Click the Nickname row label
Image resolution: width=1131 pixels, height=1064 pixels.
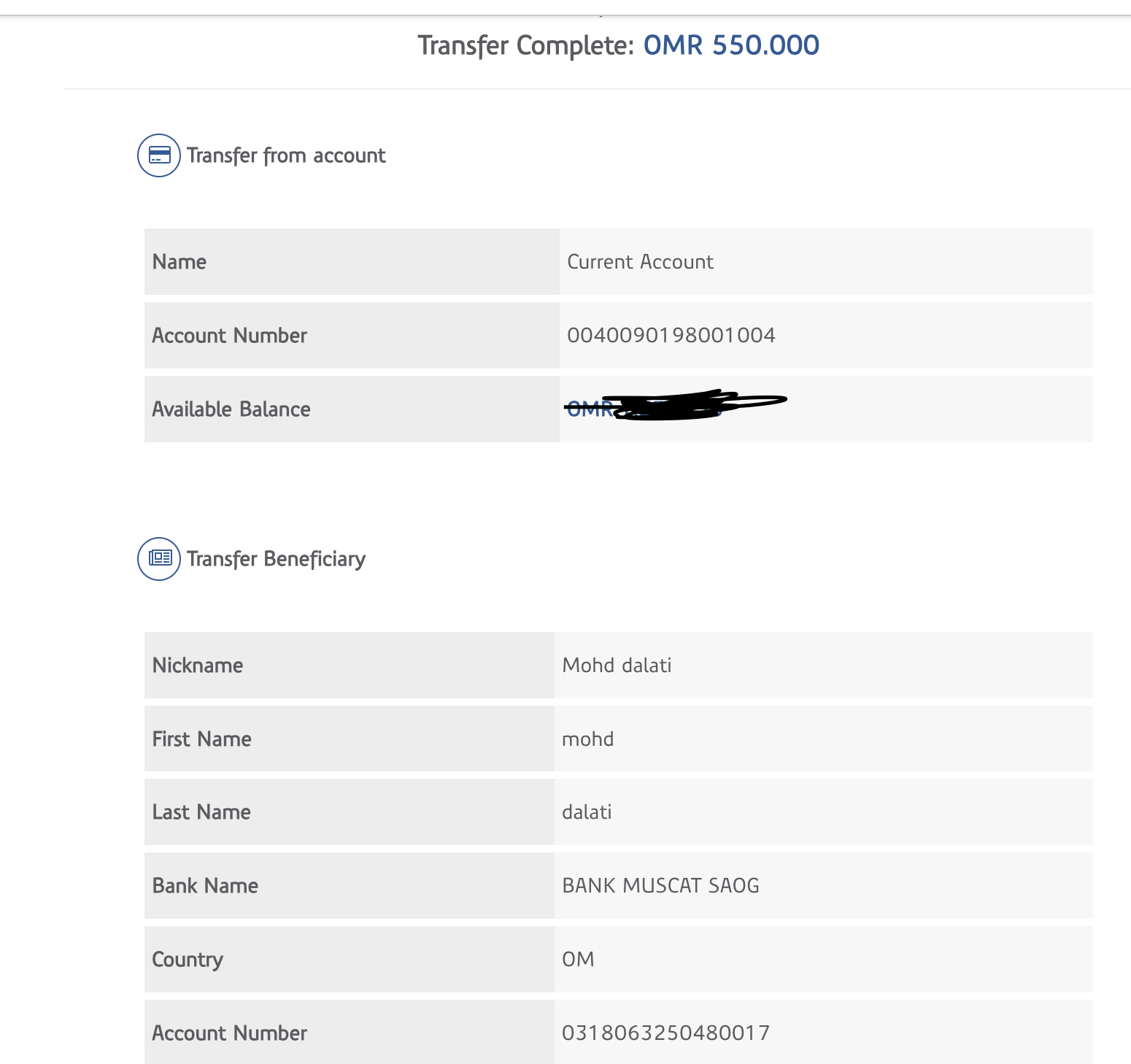[x=198, y=666]
